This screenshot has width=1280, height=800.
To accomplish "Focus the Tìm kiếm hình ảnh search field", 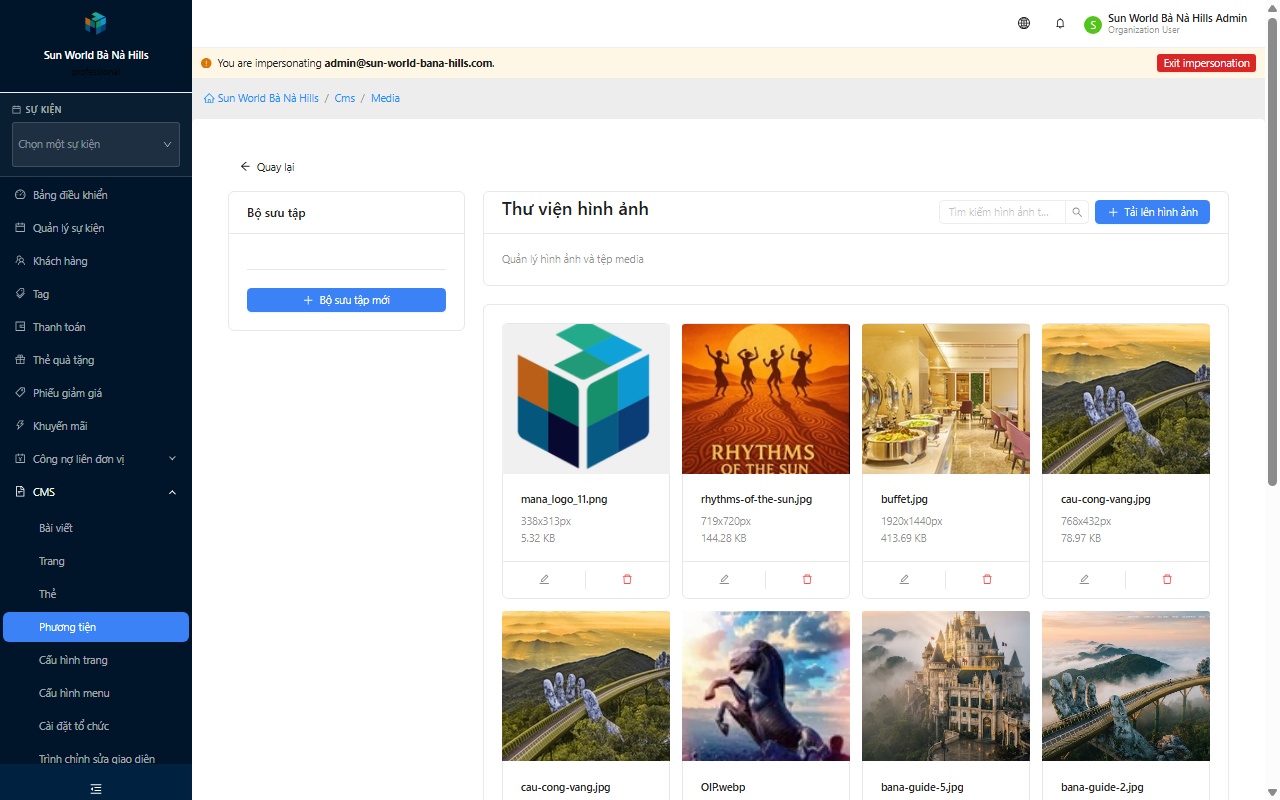I will 1002,212.
